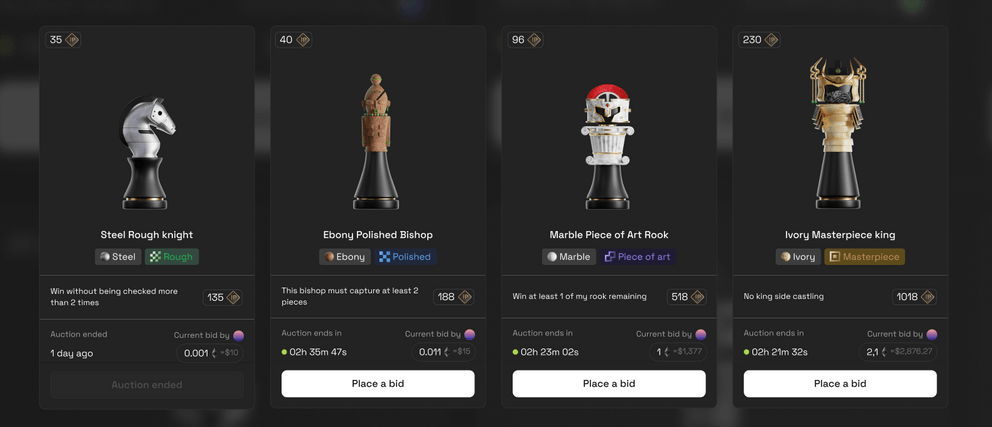Image resolution: width=992 pixels, height=427 pixels.
Task: Click the Rough rarity tag
Action: click(172, 257)
